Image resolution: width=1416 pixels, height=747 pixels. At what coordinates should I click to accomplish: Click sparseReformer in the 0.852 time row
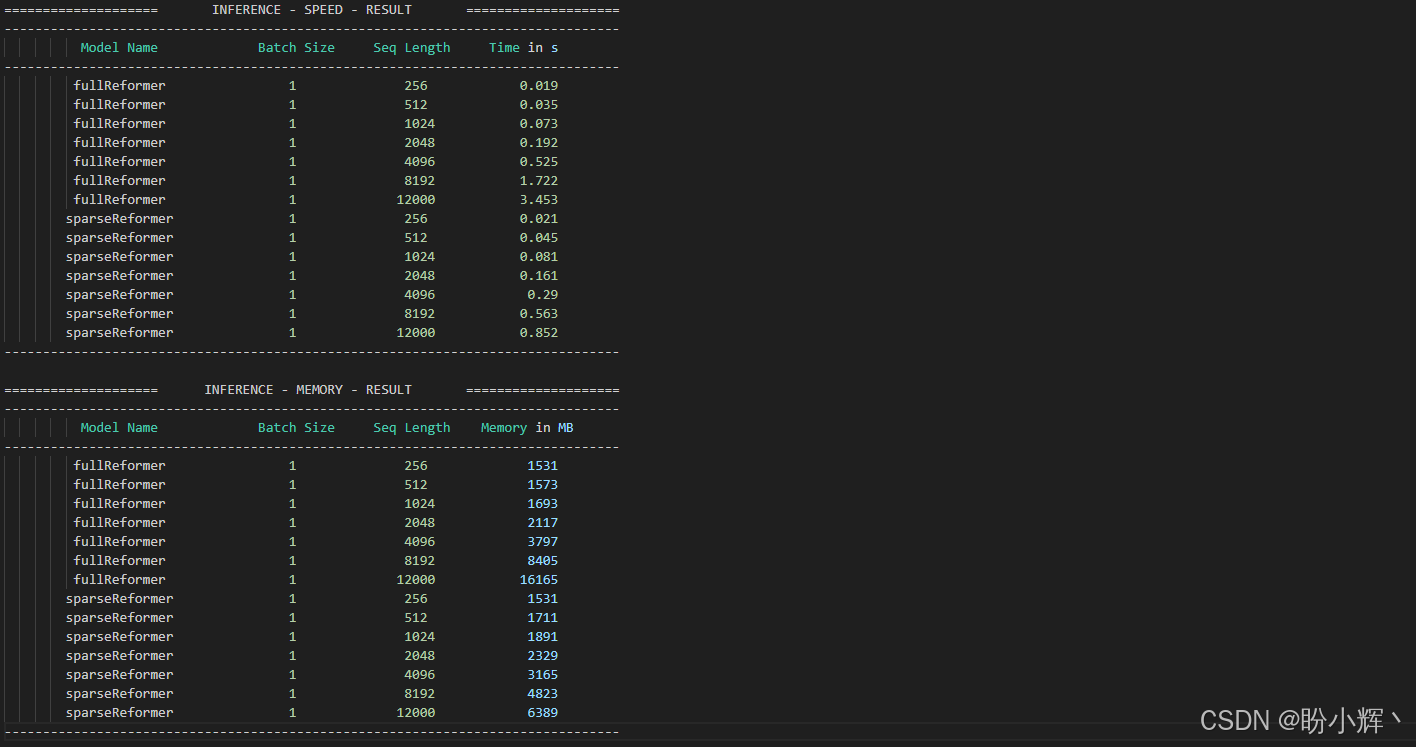click(120, 333)
